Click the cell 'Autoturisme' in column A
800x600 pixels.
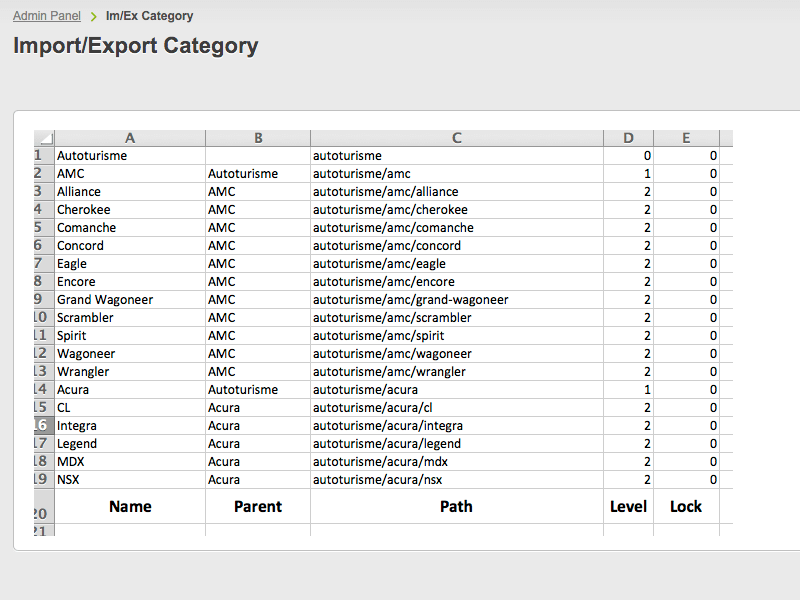point(130,156)
